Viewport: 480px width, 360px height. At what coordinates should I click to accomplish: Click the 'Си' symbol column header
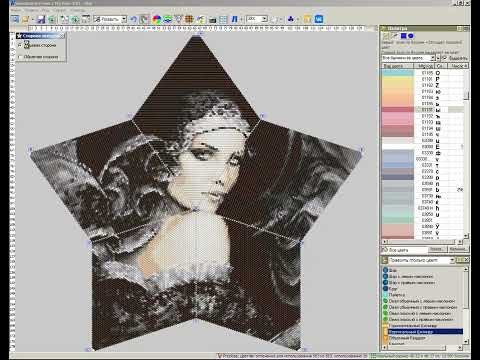click(x=440, y=66)
